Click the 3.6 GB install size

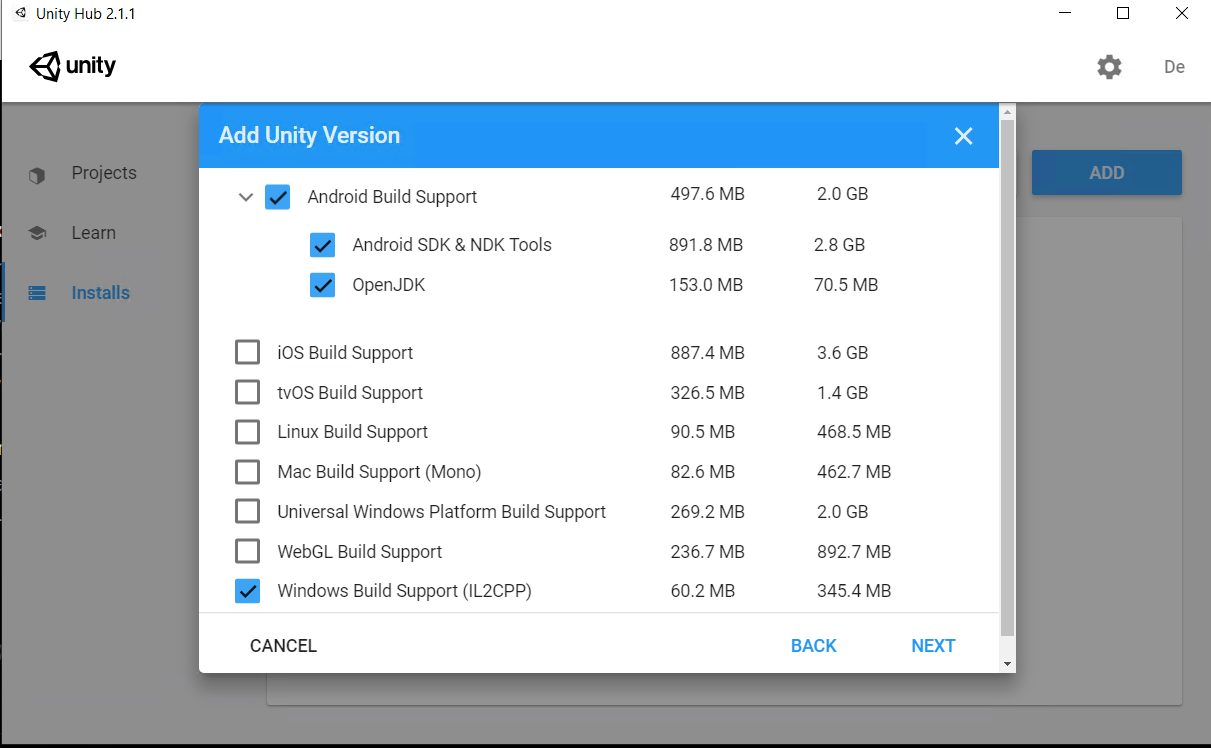coord(842,352)
